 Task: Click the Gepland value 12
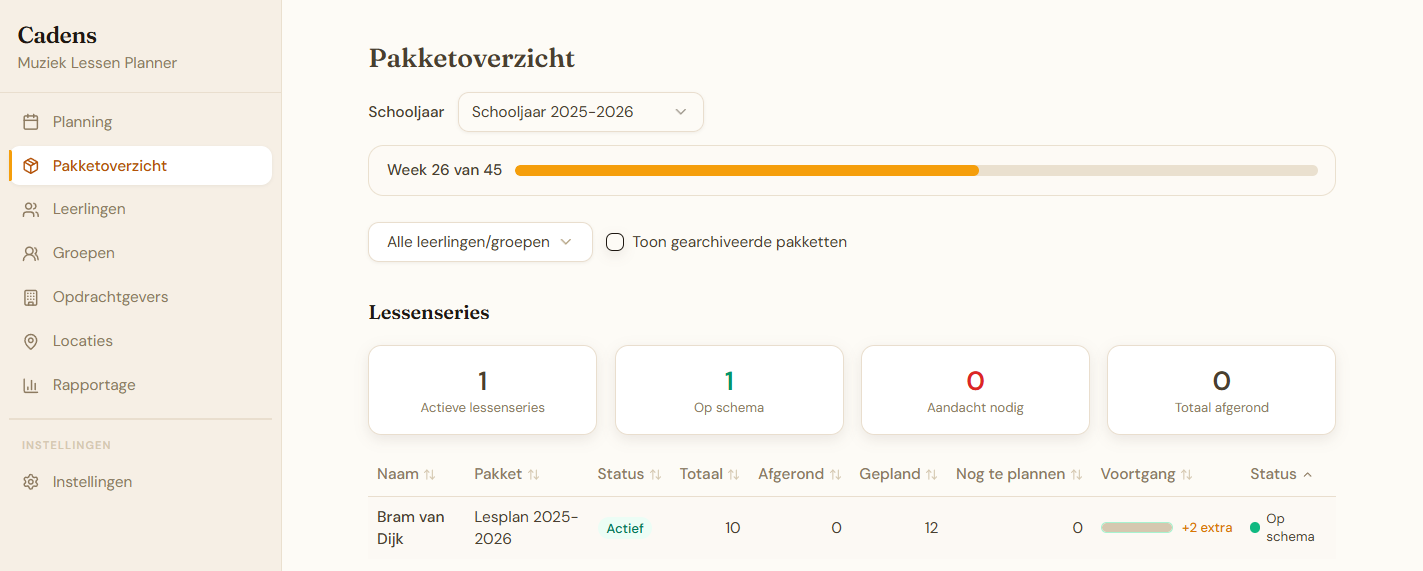coord(931,528)
